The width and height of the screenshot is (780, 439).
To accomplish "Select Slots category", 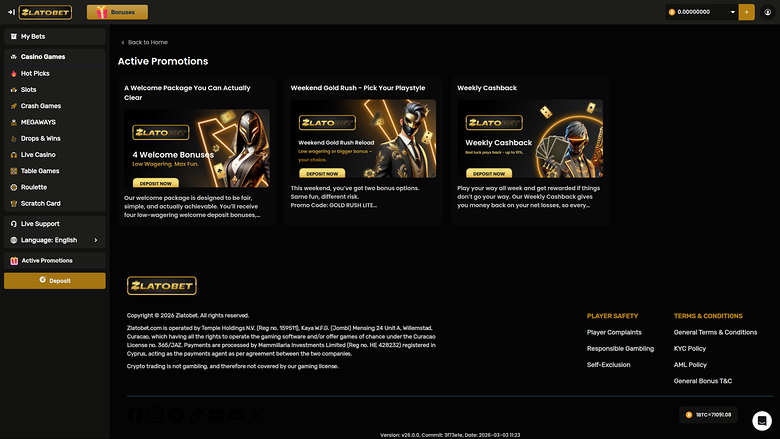I will [x=55, y=89].
